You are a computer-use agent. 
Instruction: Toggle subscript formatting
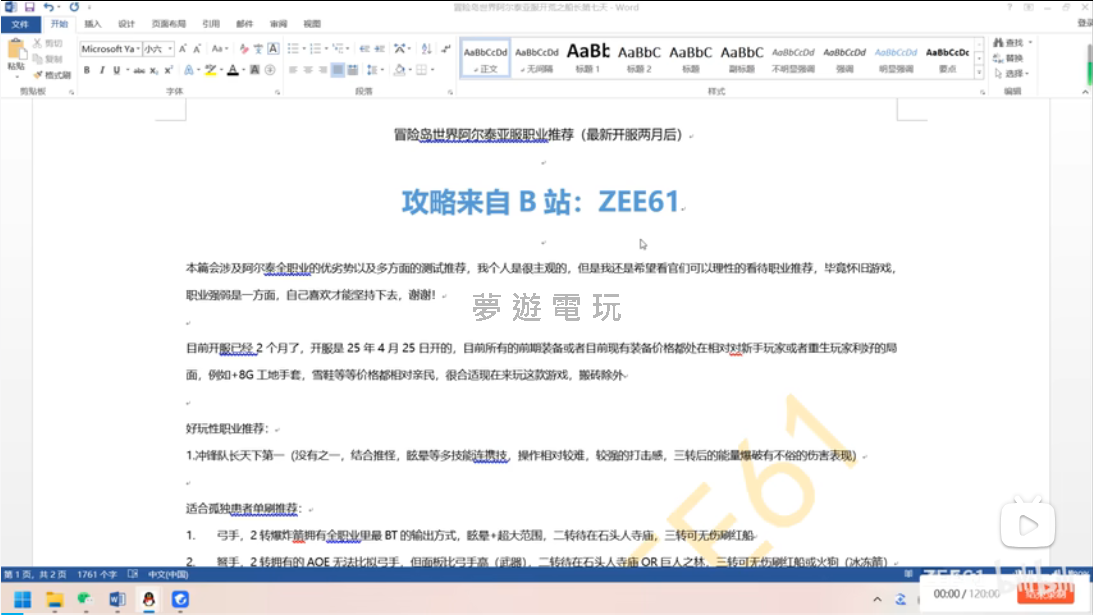(x=154, y=70)
